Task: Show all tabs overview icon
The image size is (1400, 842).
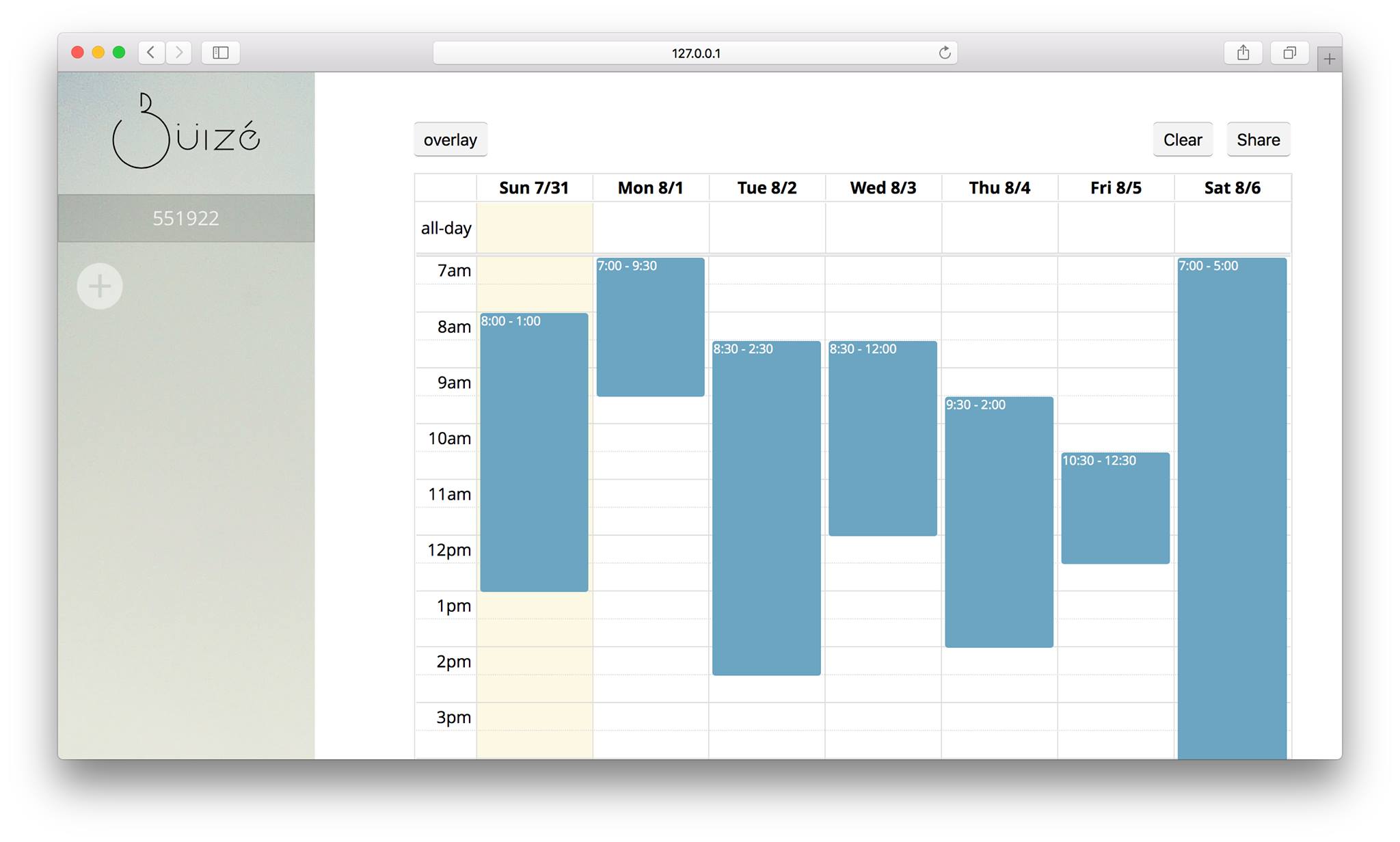Action: pos(1289,53)
